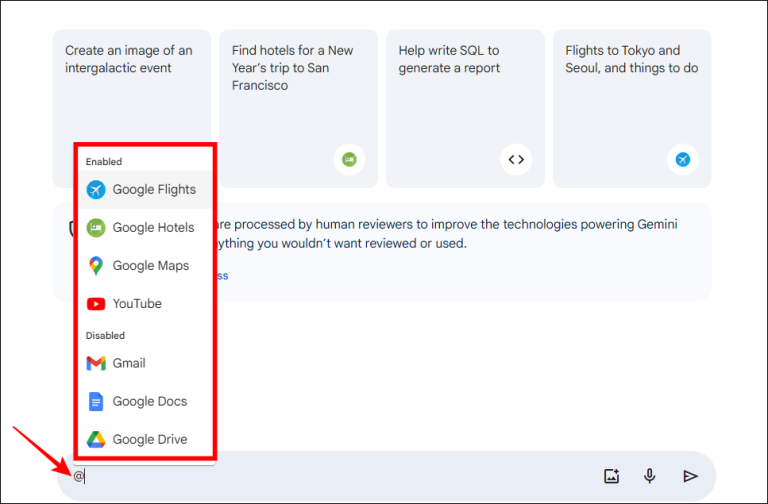
Task: Choose the Google Docs disabled extension
Action: [145, 402]
